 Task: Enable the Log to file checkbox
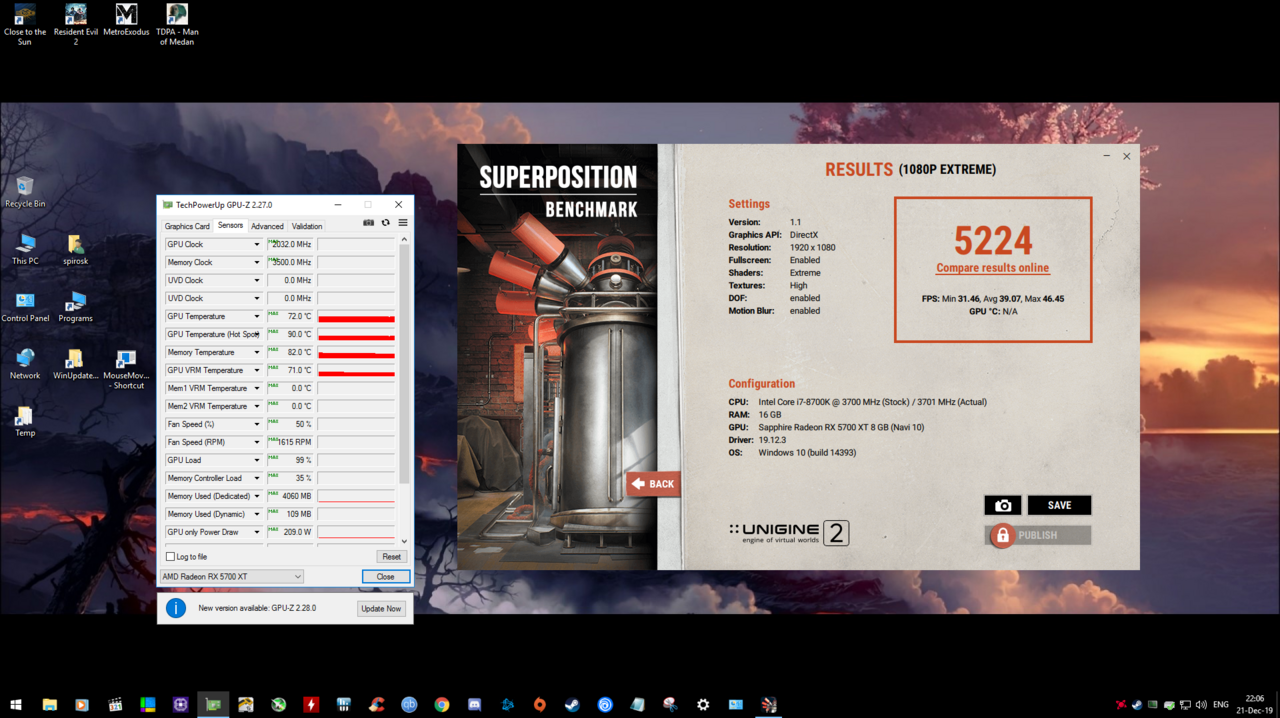(x=170, y=557)
